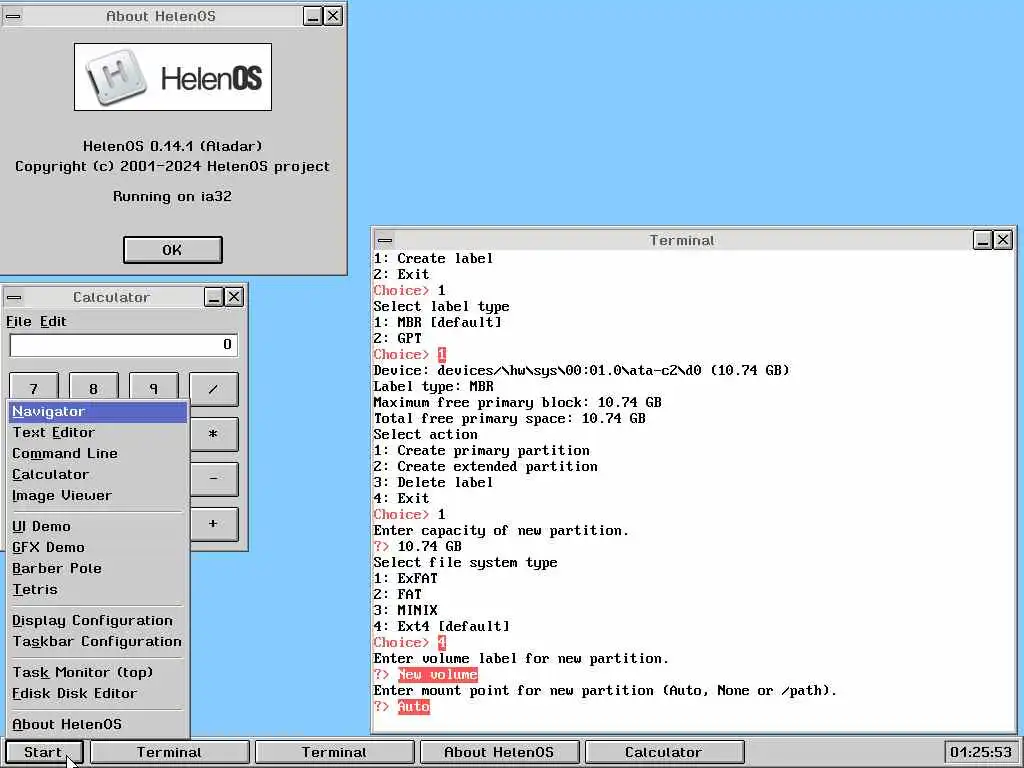Close the About HelenOS window

click(x=333, y=16)
